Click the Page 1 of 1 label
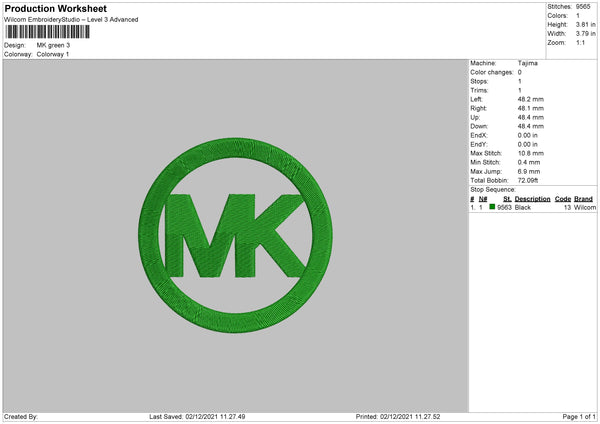The width and height of the screenshot is (600, 424). click(x=579, y=417)
